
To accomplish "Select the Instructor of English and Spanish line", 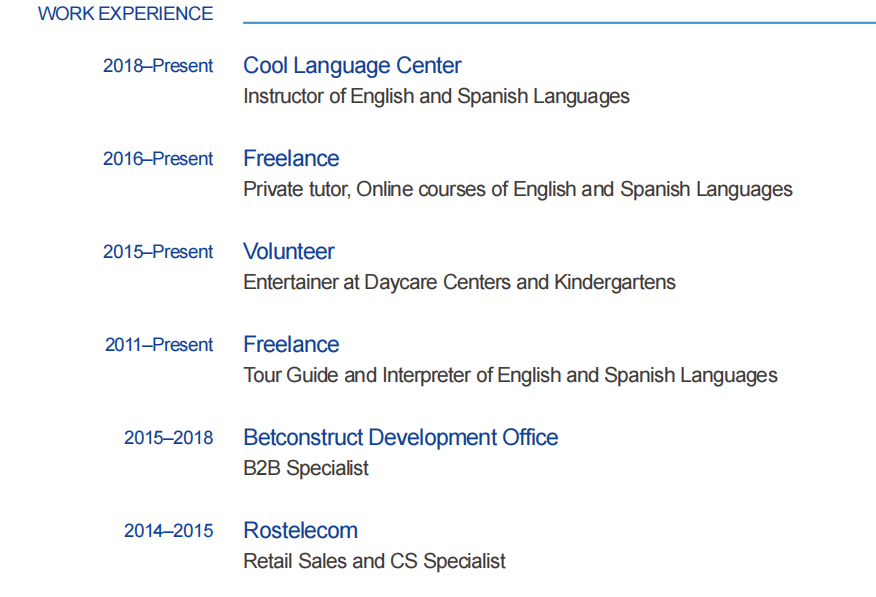I will click(436, 97).
